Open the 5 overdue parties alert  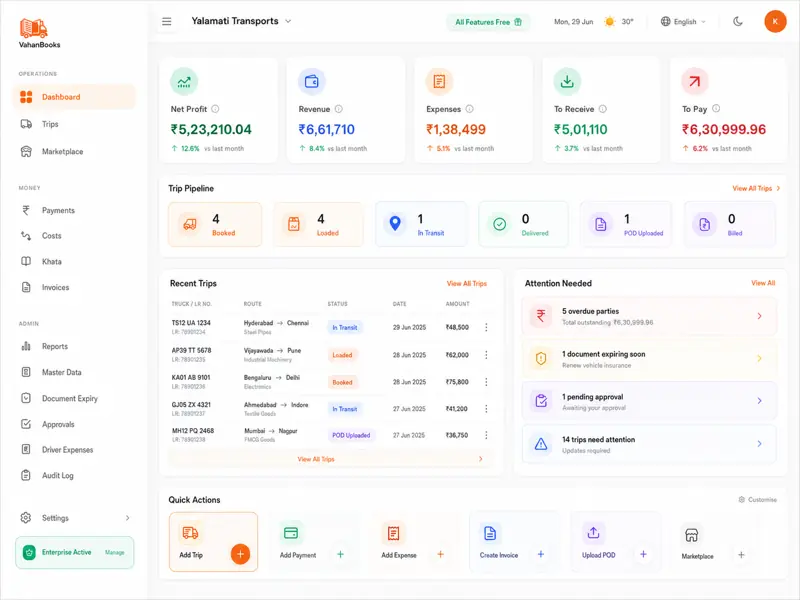click(x=649, y=316)
